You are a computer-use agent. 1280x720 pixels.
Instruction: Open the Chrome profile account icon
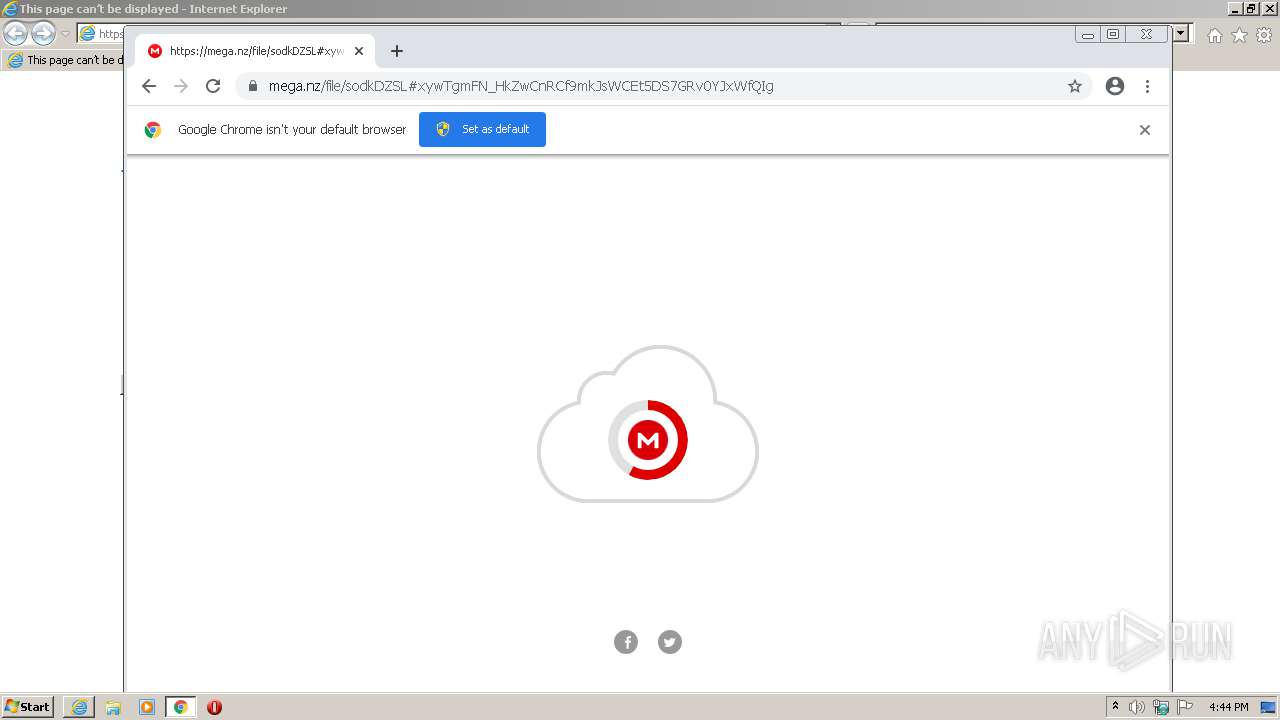(1115, 86)
